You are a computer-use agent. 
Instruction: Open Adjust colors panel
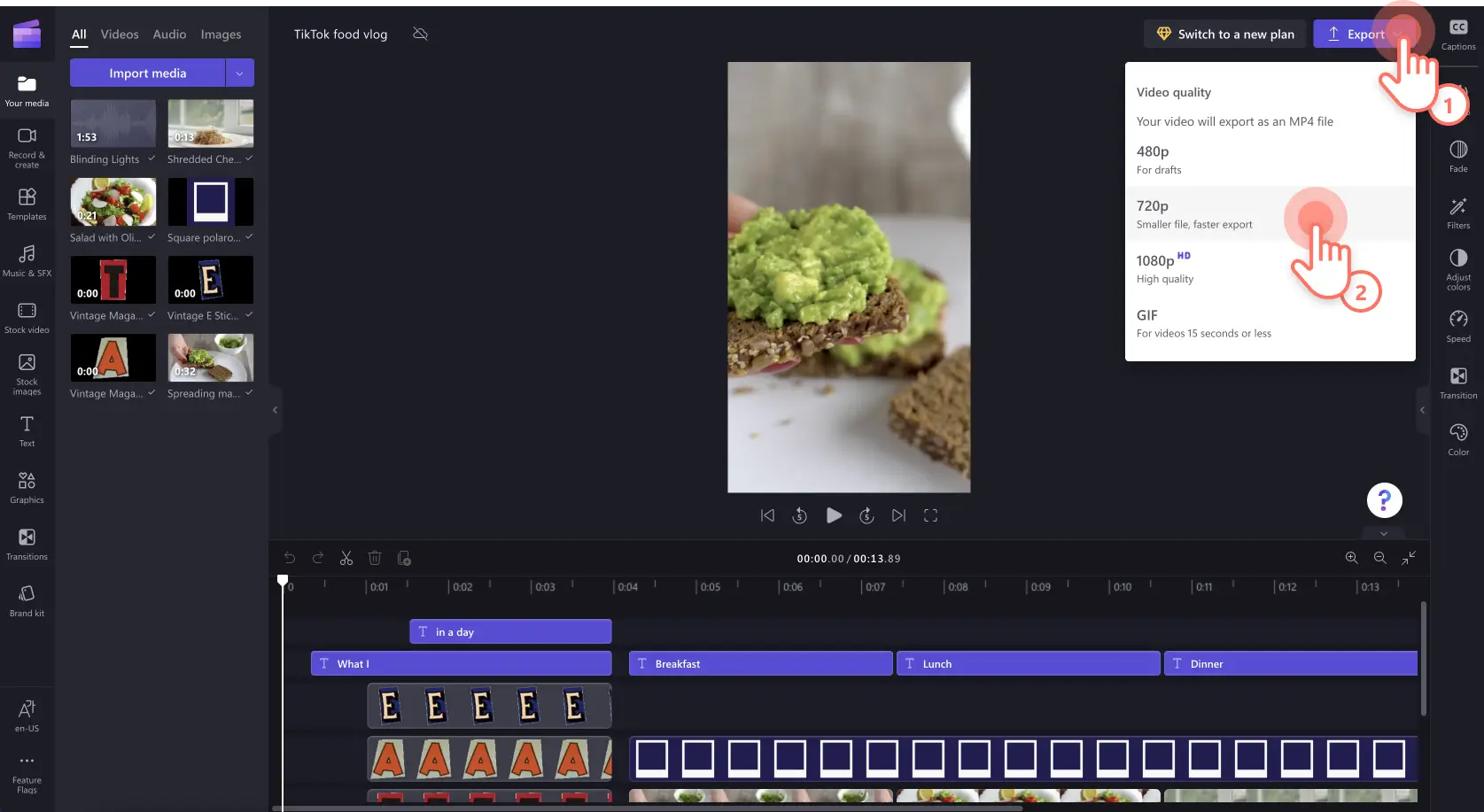coord(1458,269)
